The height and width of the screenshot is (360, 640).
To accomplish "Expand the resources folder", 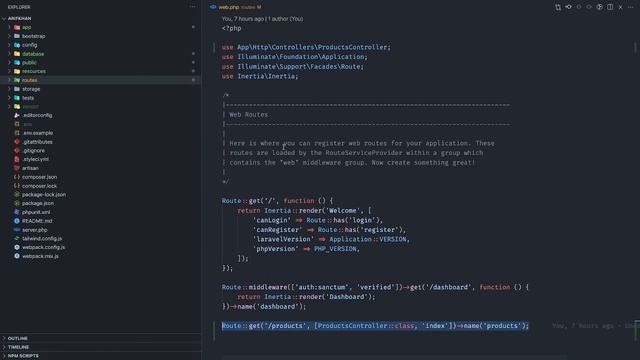I will [9, 71].
